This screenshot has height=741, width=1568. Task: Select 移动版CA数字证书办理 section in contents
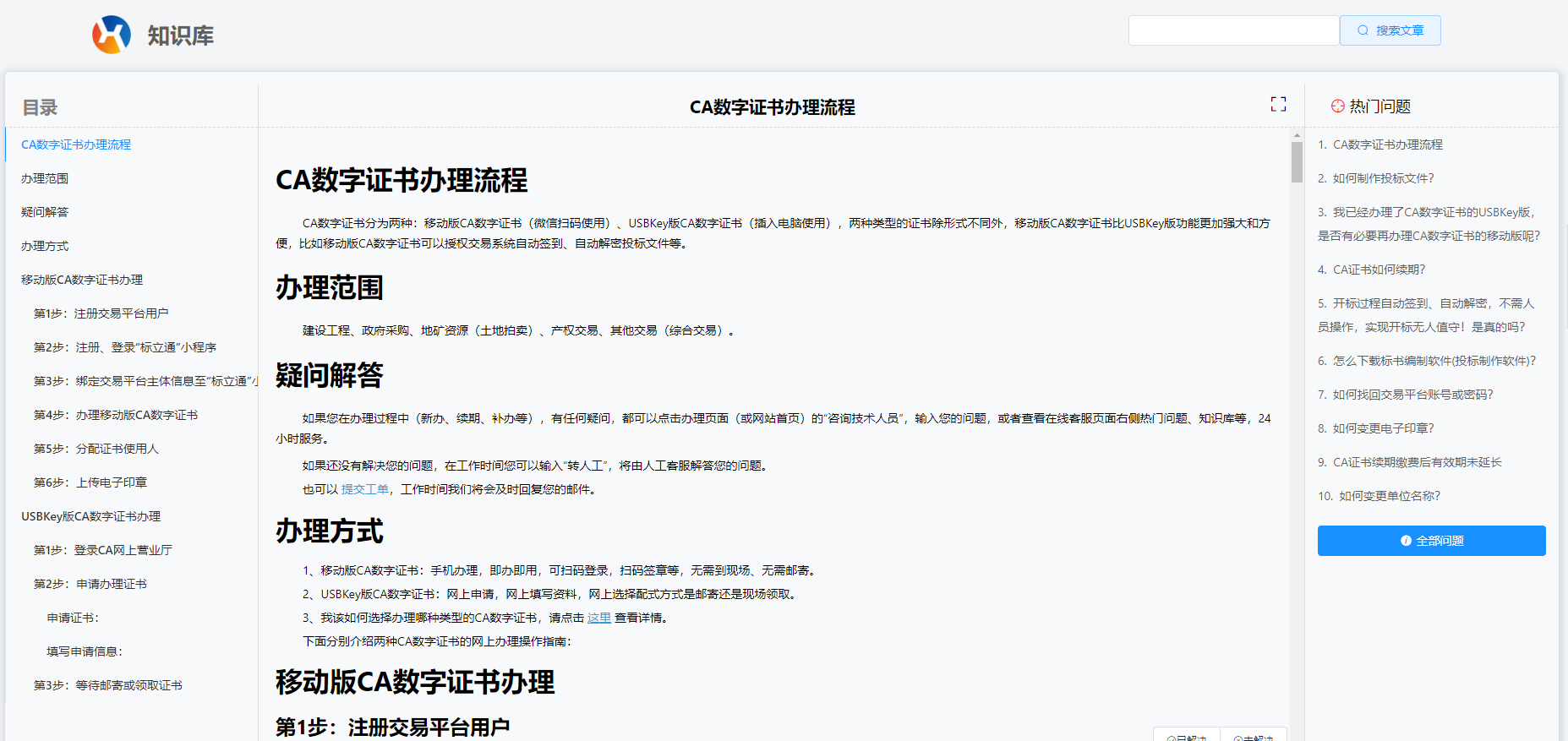click(x=82, y=280)
